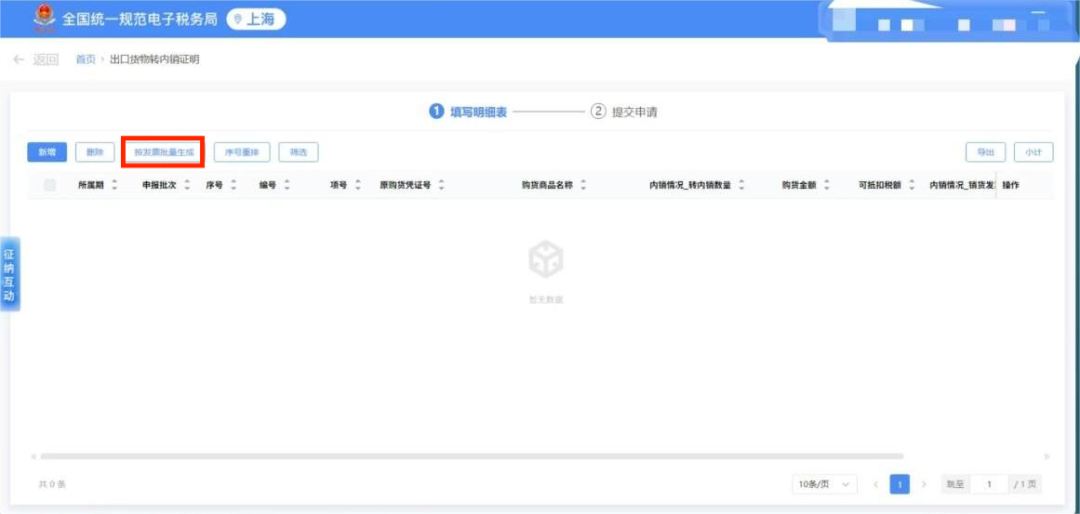Click the 首页 breadcrumb link
This screenshot has width=1080, height=514.
pyautogui.click(x=85, y=60)
